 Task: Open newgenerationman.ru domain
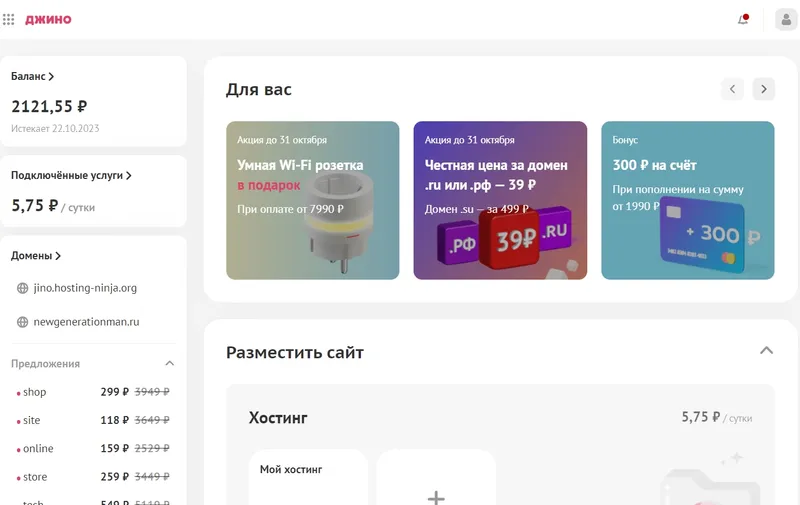point(86,322)
